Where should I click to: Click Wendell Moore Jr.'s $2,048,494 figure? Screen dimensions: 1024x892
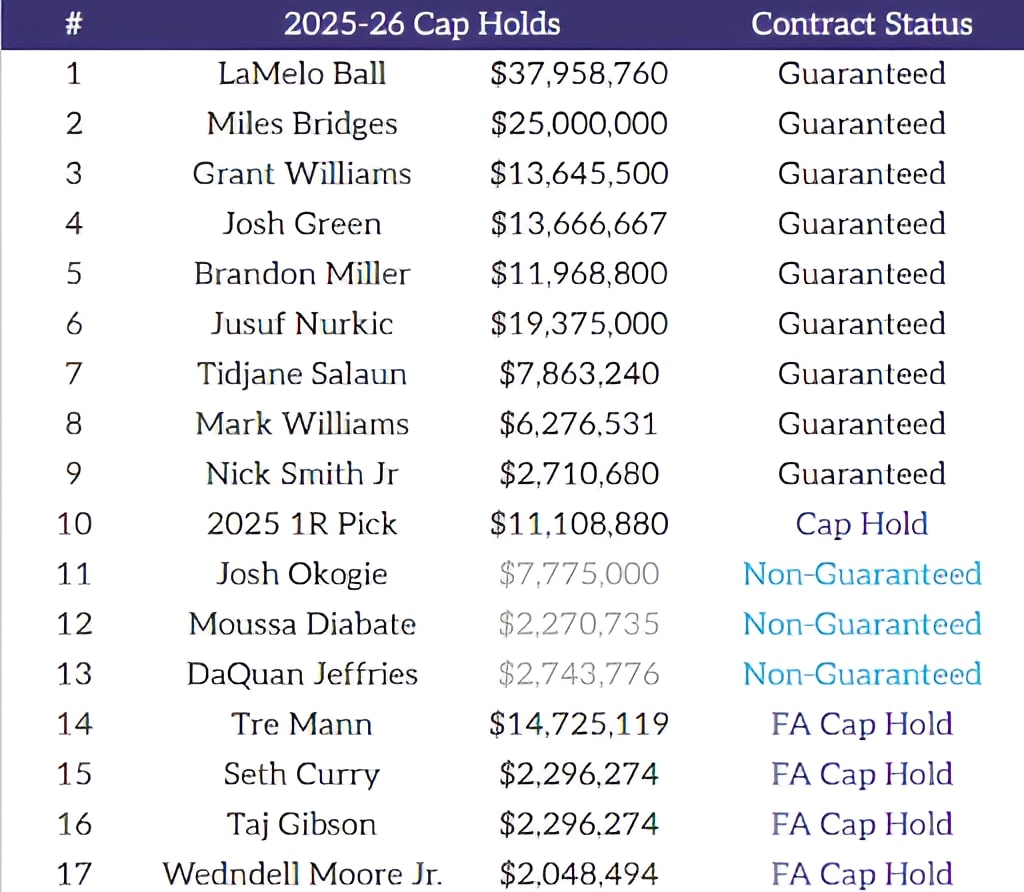(x=579, y=873)
